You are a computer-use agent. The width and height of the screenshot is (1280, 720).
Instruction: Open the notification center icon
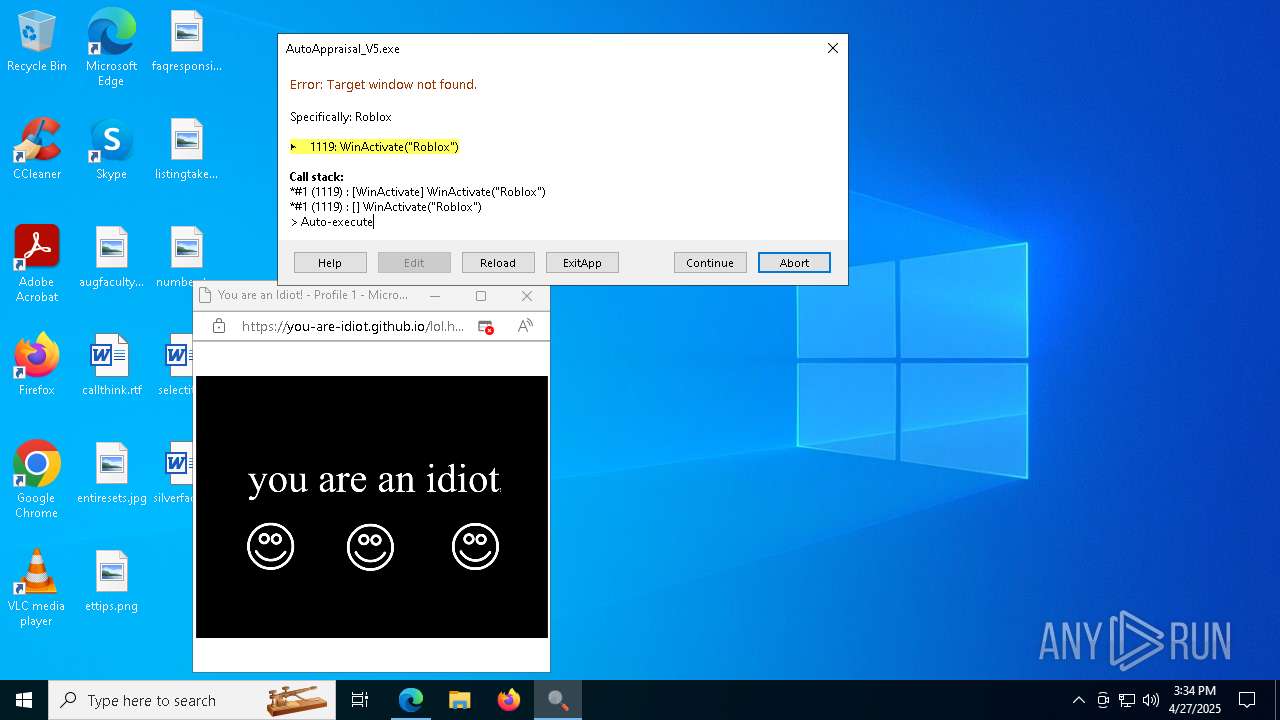click(1247, 700)
